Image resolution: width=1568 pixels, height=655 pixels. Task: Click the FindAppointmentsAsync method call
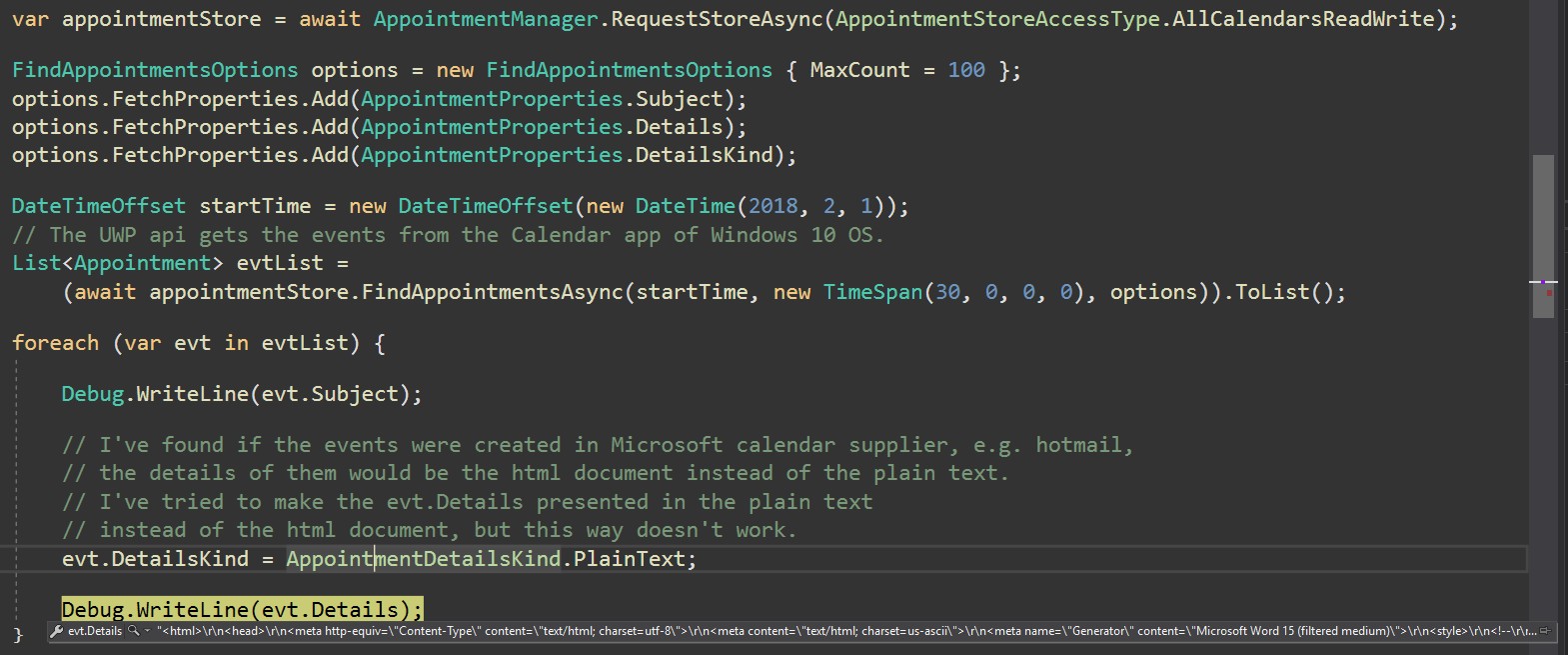492,292
